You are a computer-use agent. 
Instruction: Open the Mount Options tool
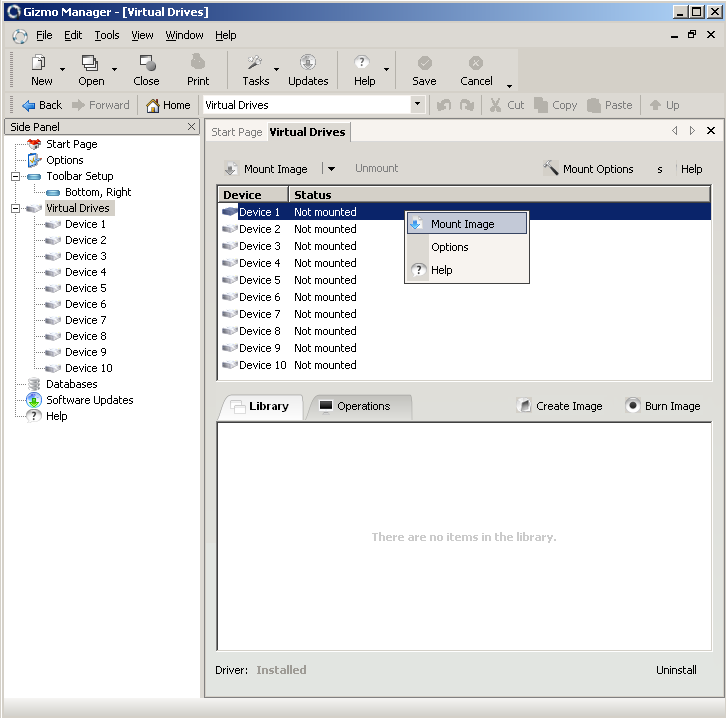pos(588,169)
